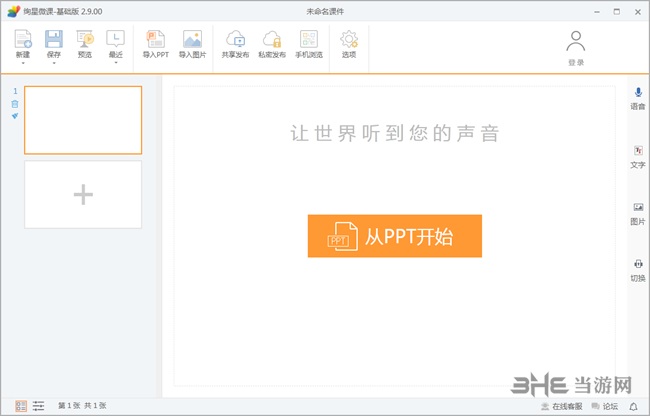Select the 文字 text tool
650x416 pixels.
[x=638, y=150]
